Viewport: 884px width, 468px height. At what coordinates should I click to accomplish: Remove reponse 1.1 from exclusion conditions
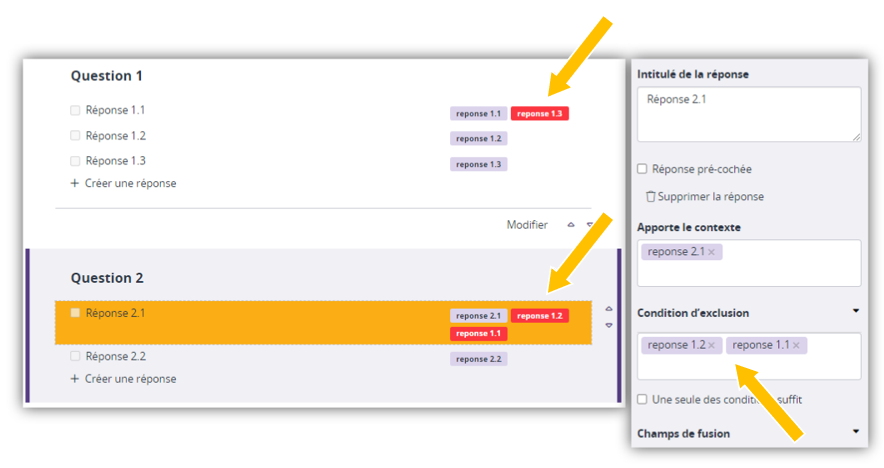tap(796, 346)
